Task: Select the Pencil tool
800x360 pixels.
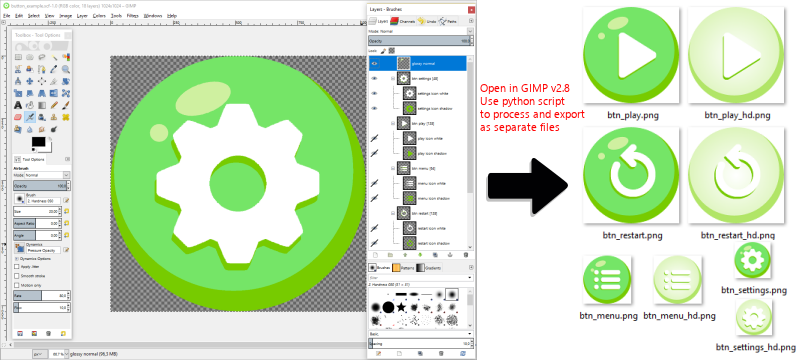Action: [x=55, y=105]
